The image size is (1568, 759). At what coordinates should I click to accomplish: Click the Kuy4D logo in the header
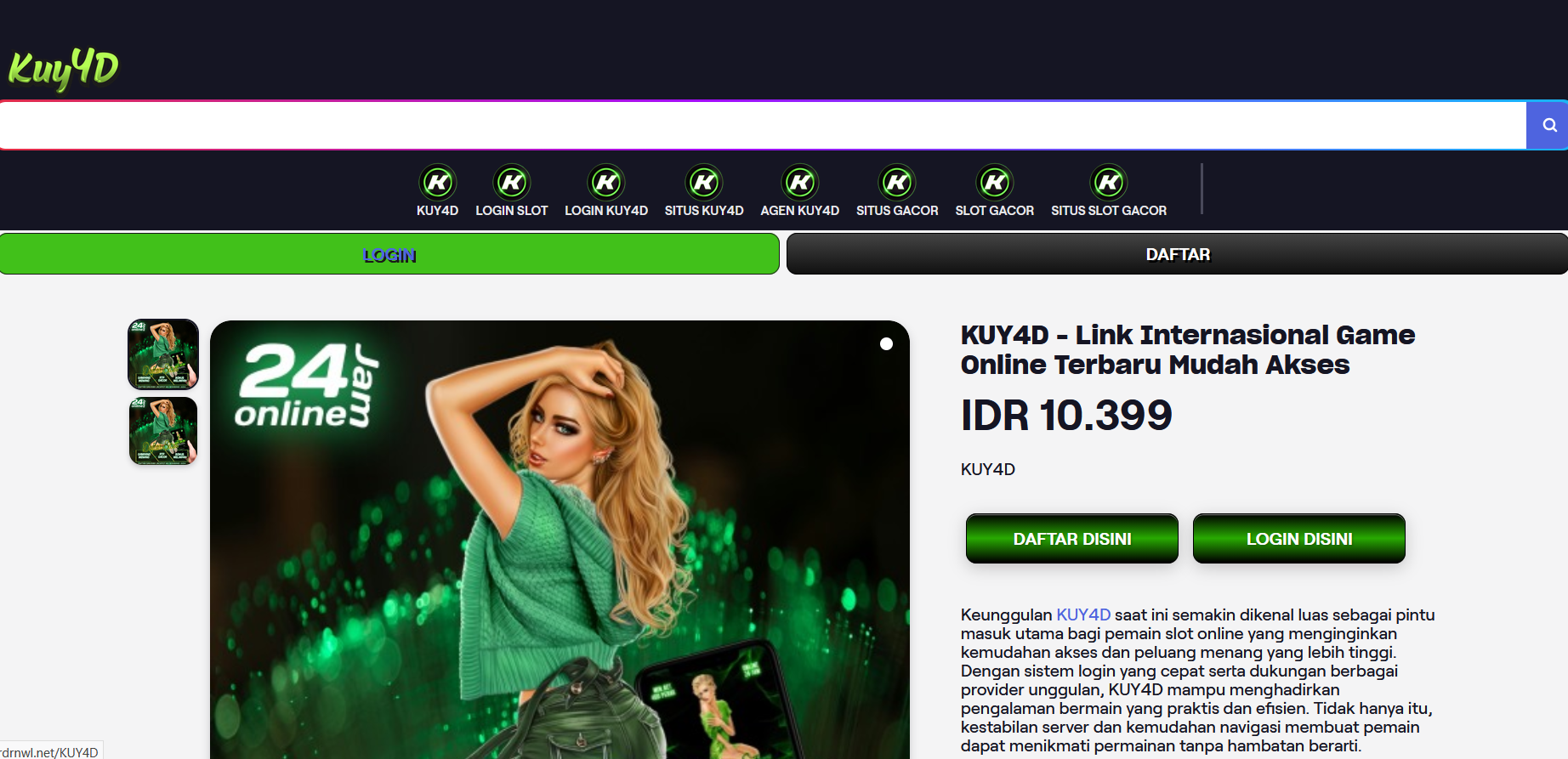coord(64,69)
